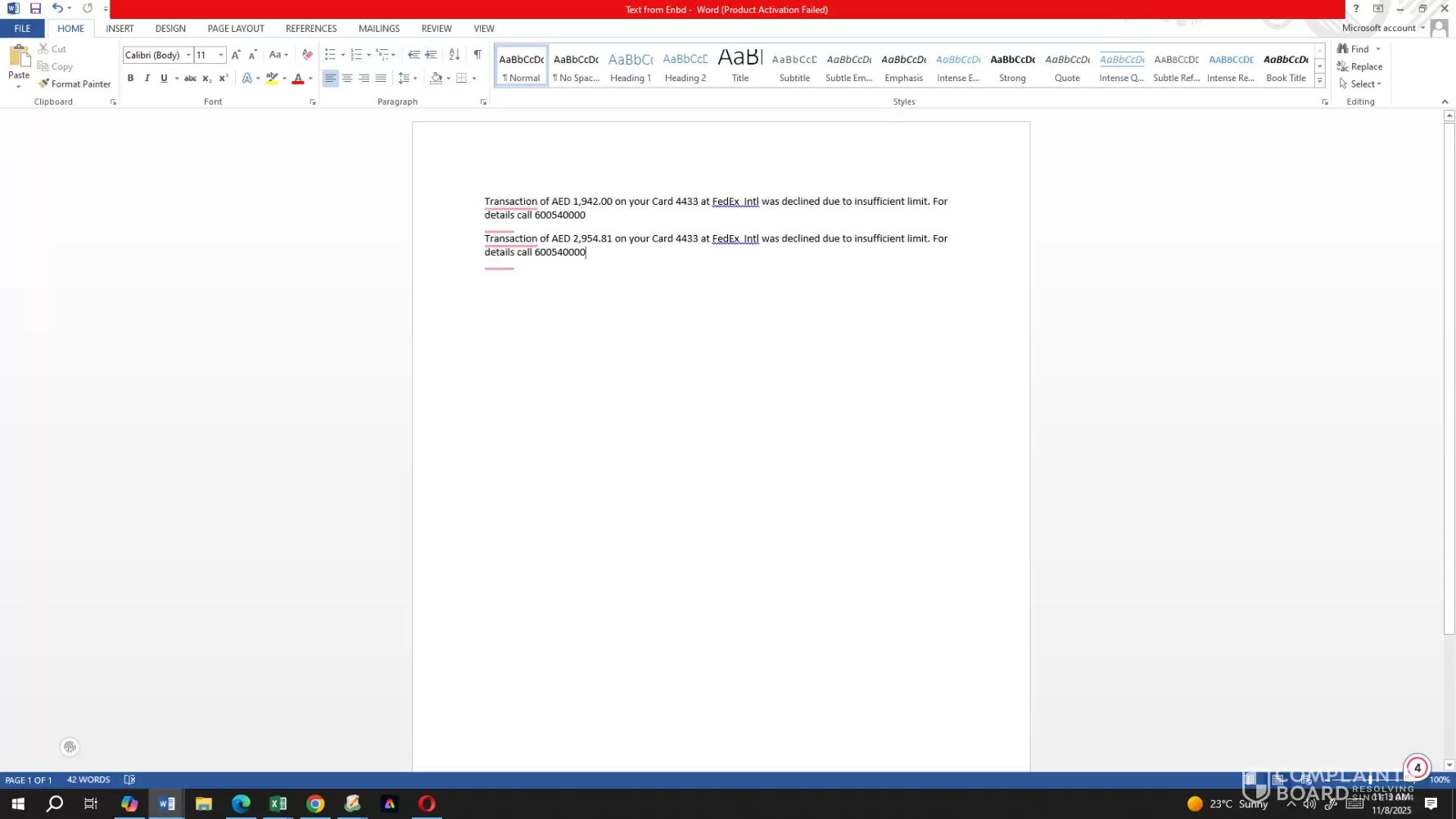
Task: Open the font size dropdown
Action: [220, 55]
